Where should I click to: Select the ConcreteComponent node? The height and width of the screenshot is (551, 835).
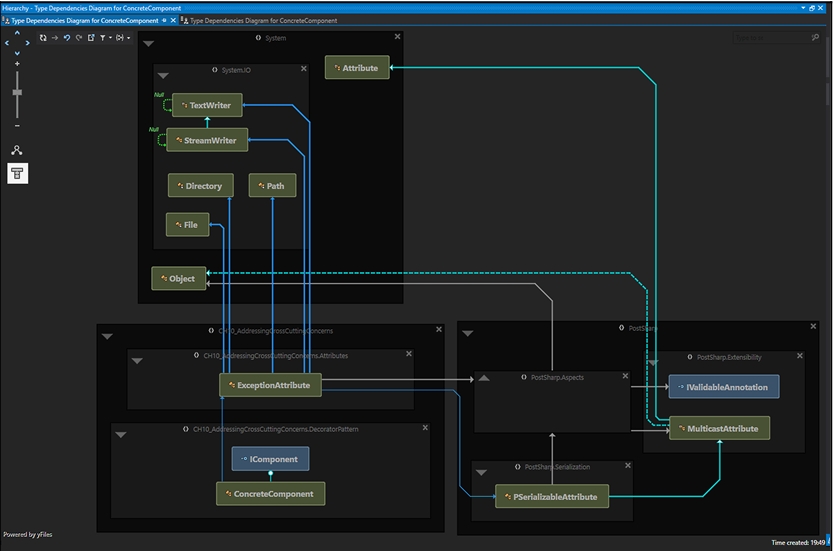[x=270, y=493]
